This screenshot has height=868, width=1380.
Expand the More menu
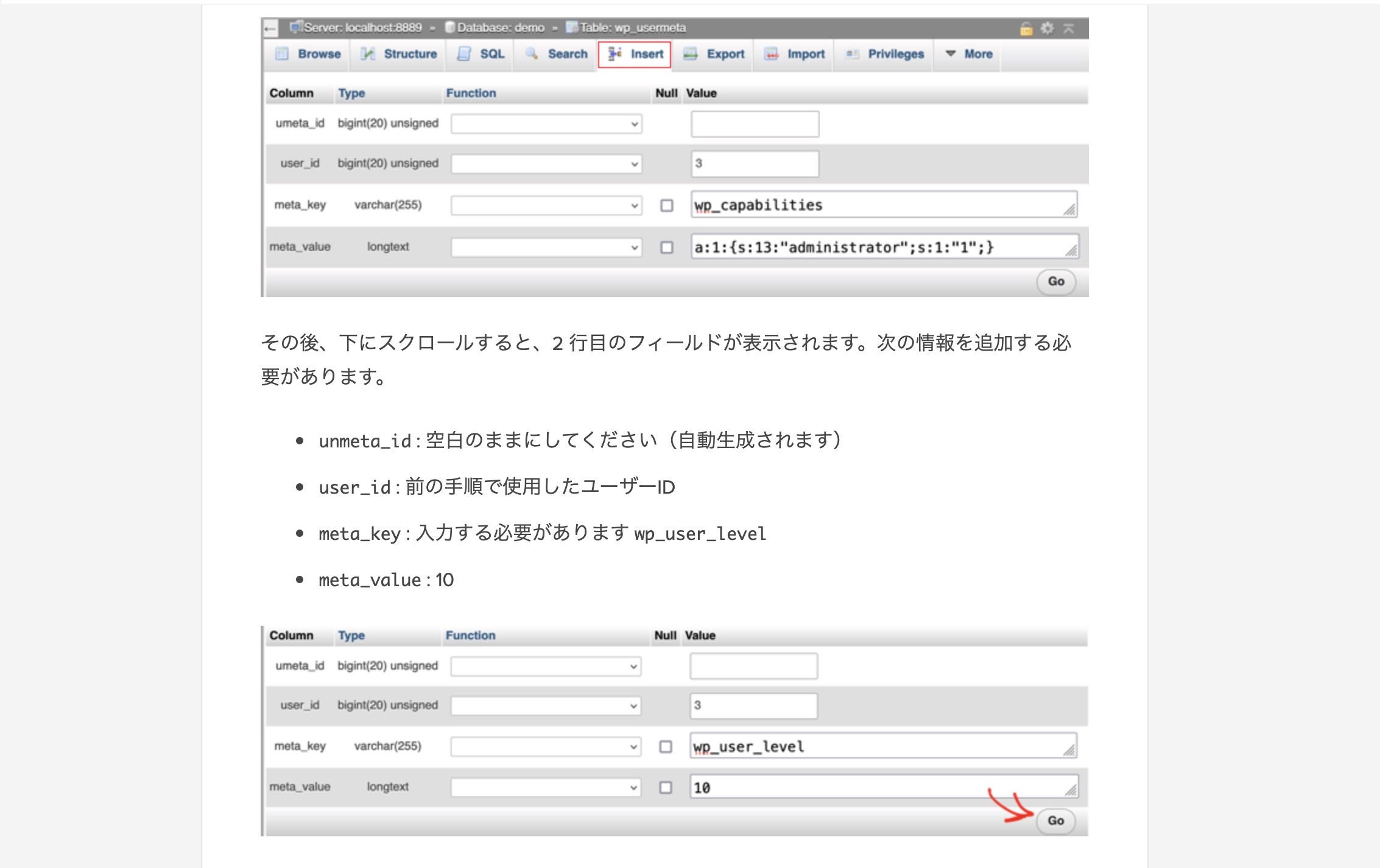click(968, 54)
